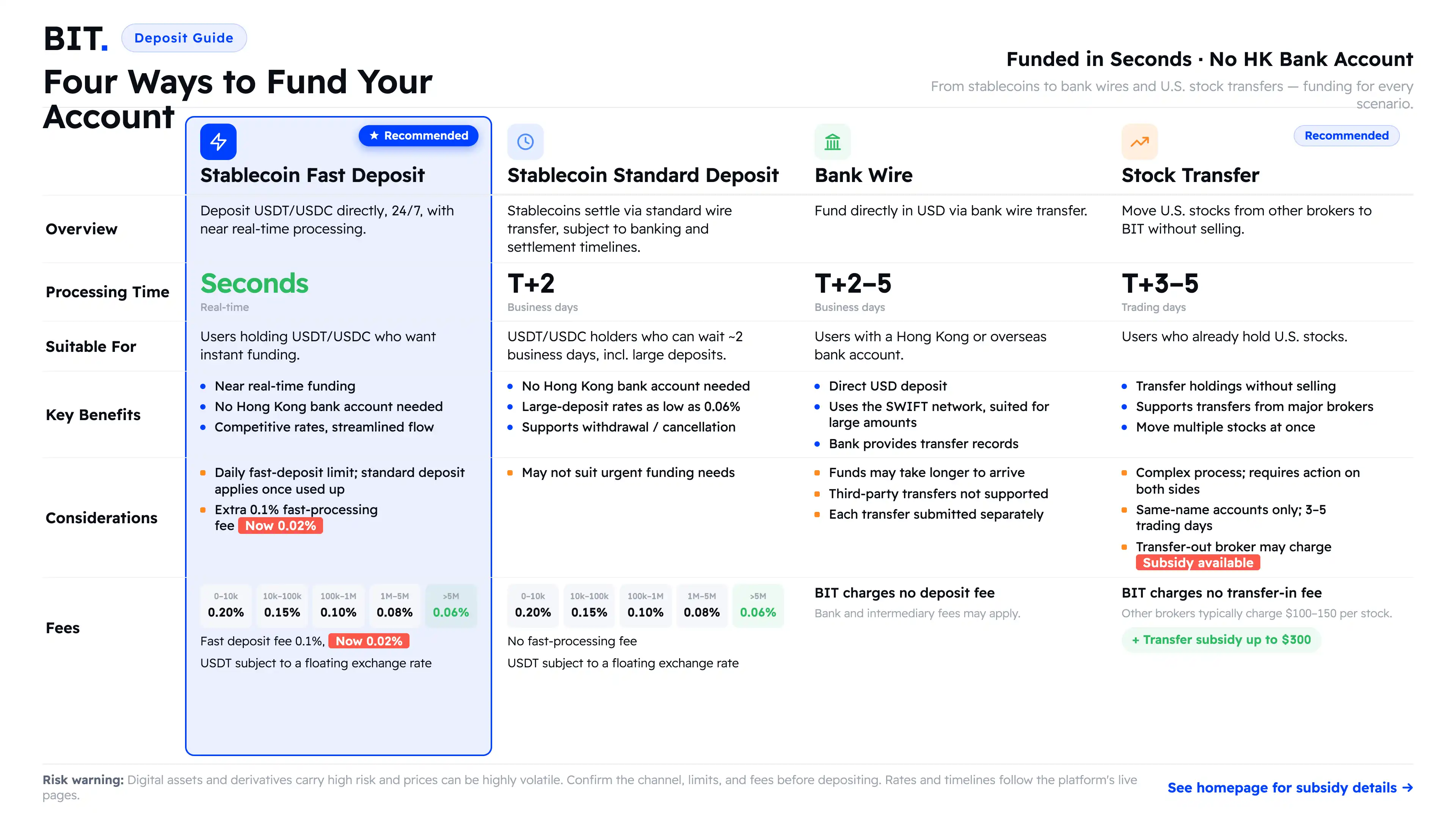The image size is (1456, 819).
Task: Click the Subsidy available red tag
Action: pos(1198,562)
